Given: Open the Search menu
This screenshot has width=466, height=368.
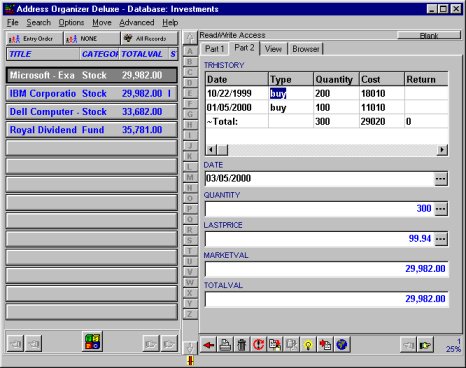Looking at the screenshot, I should click(x=39, y=23).
